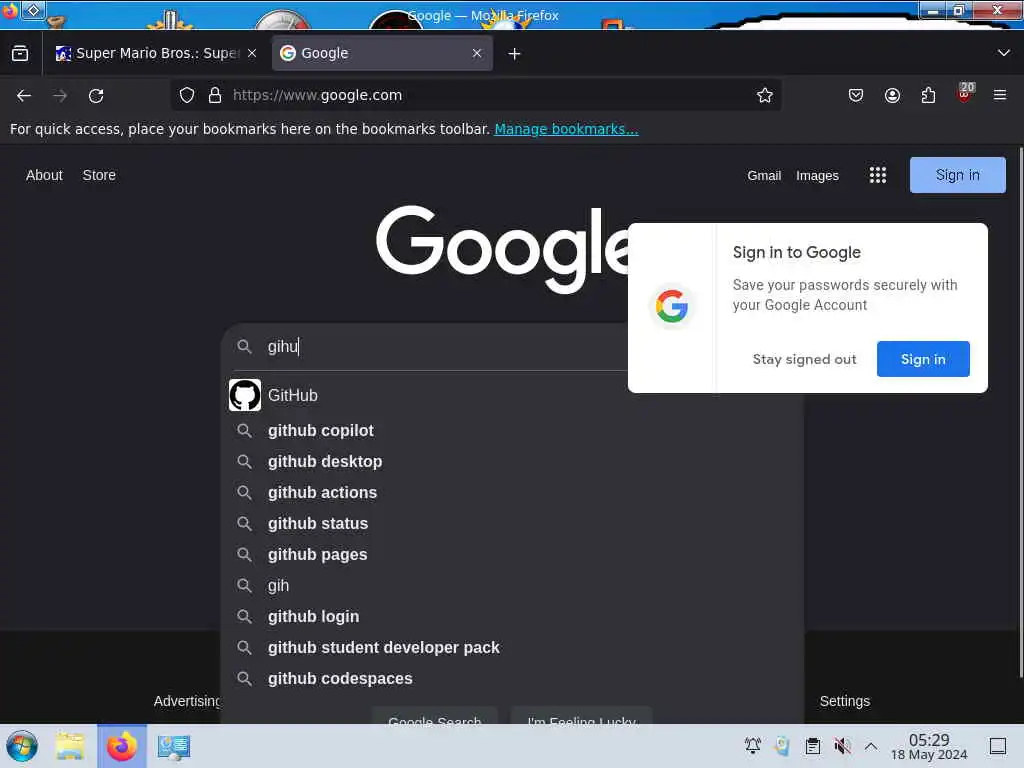Select the github copilot suggestion

click(x=513, y=430)
